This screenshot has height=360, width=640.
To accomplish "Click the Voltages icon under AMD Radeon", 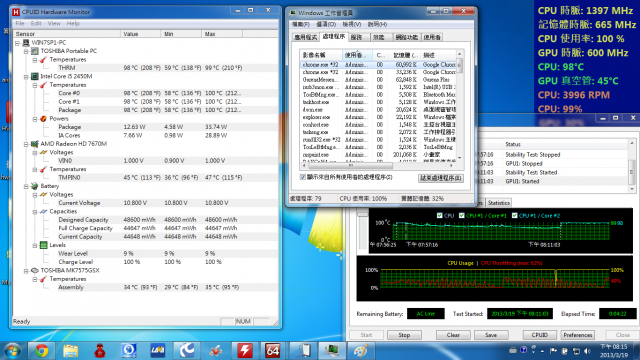I will pos(43,152).
